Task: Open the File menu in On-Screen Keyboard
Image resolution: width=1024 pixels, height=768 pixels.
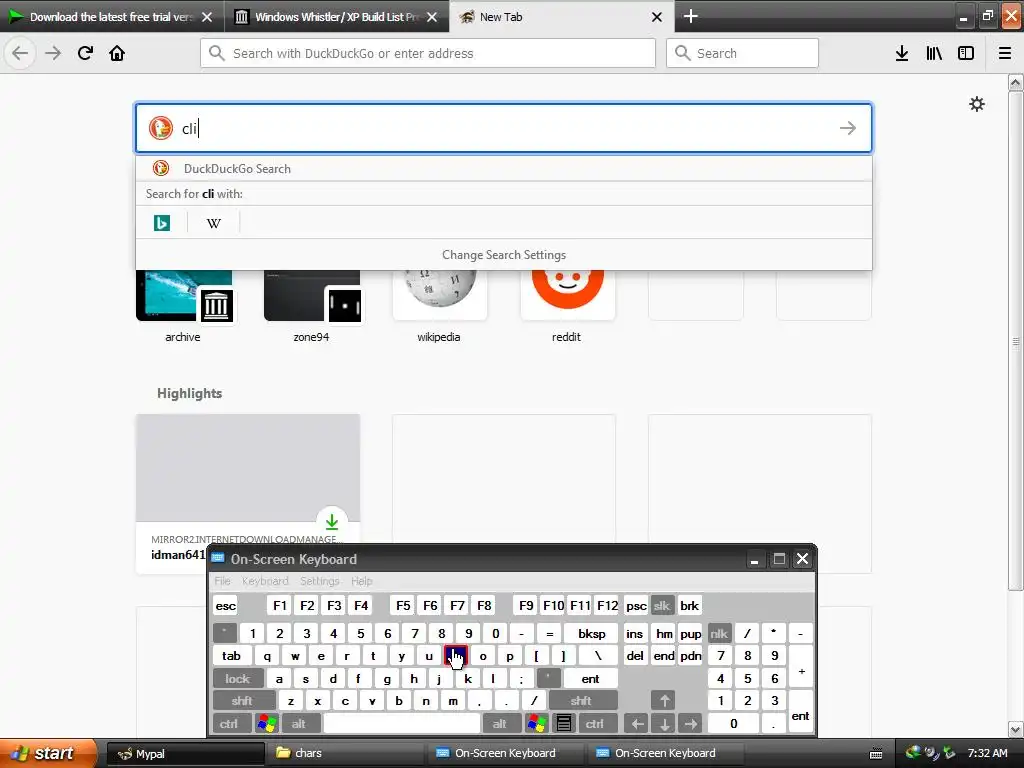Action: [222, 581]
